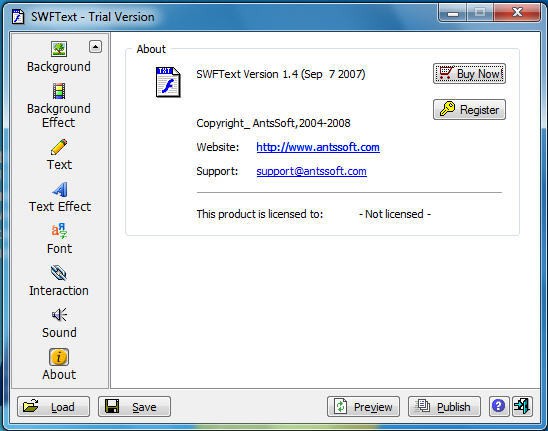Choose the Text Effect icon
The height and width of the screenshot is (431, 548).
(x=60, y=189)
